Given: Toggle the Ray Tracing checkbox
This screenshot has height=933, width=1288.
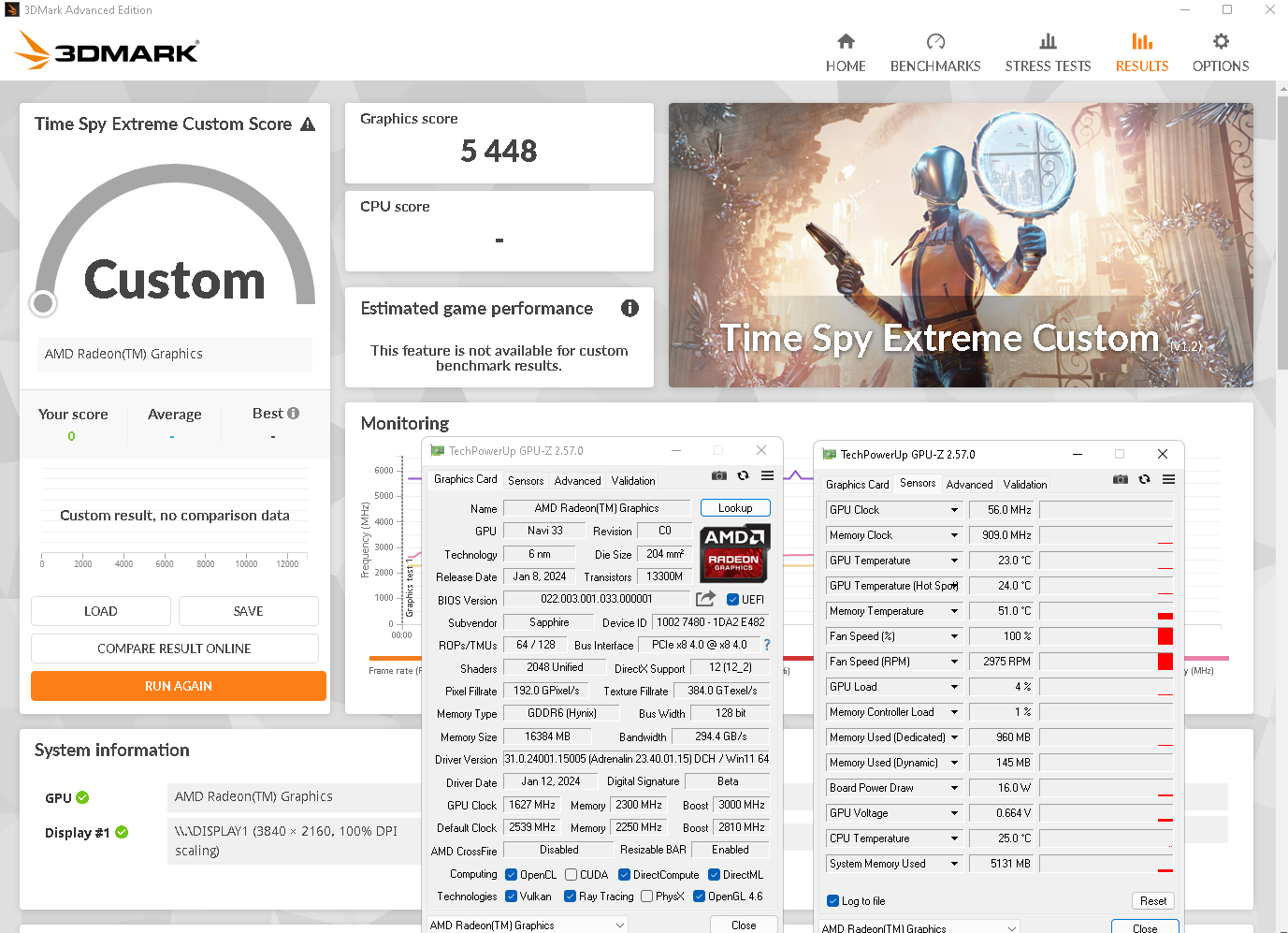Looking at the screenshot, I should 570,897.
